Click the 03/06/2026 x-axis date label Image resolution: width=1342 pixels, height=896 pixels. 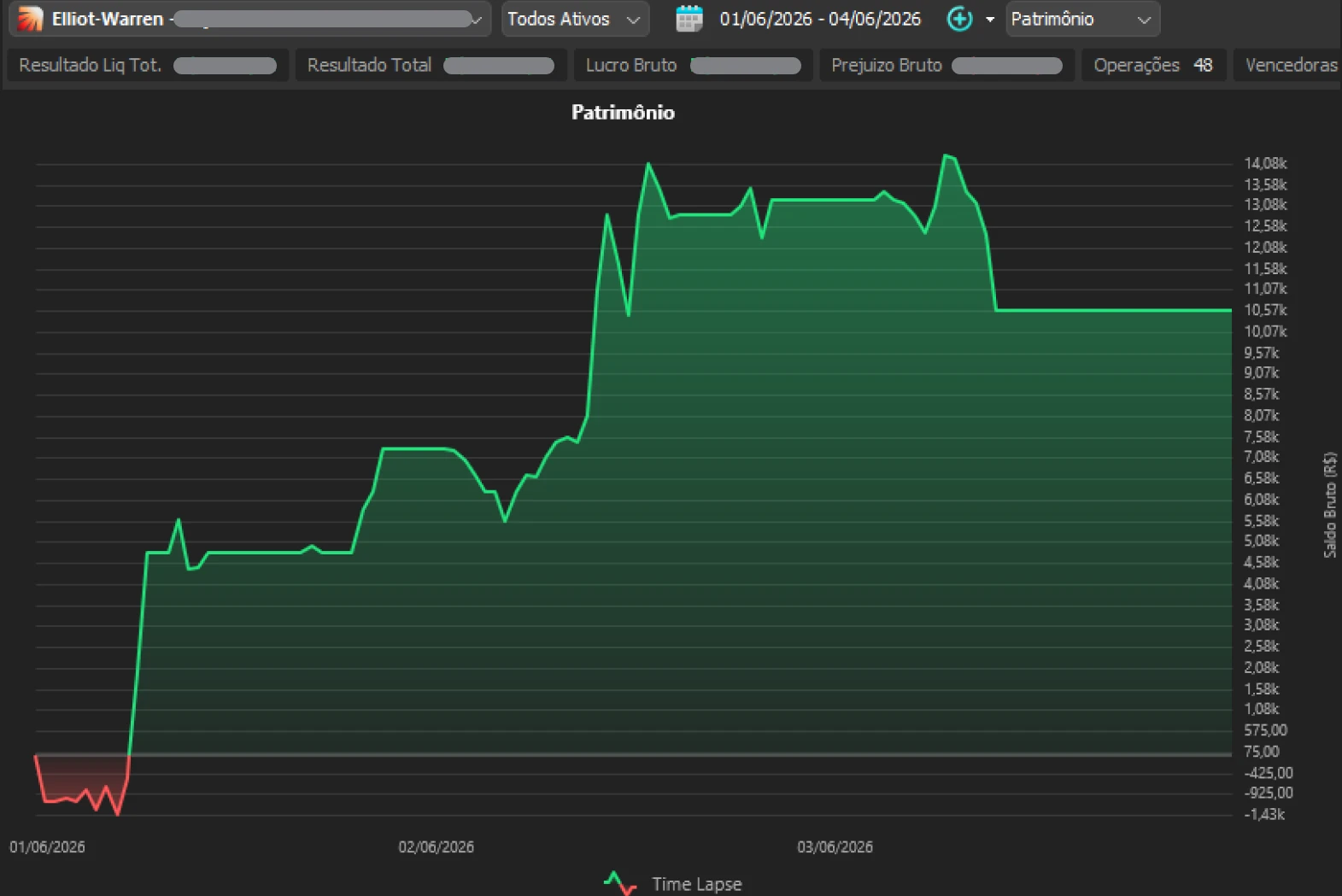tap(835, 846)
